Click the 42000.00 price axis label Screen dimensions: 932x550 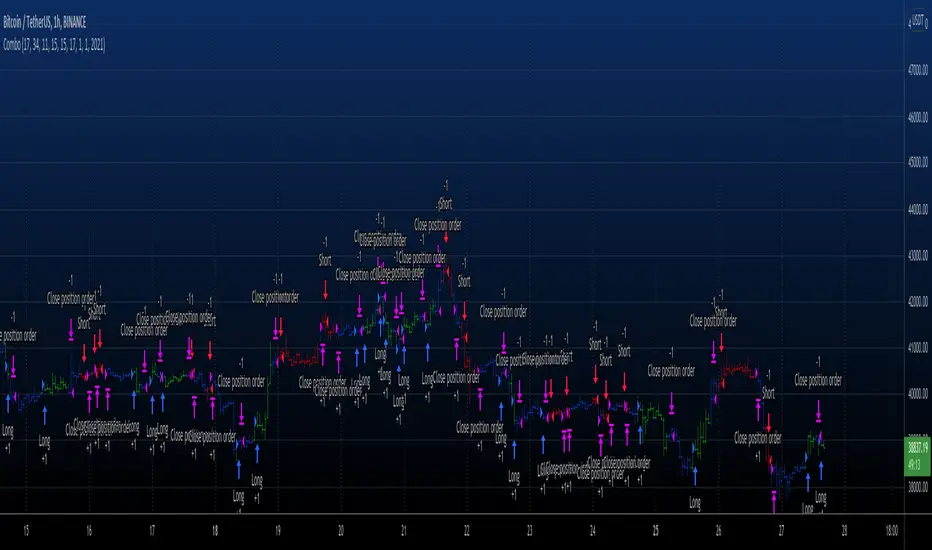pos(918,301)
